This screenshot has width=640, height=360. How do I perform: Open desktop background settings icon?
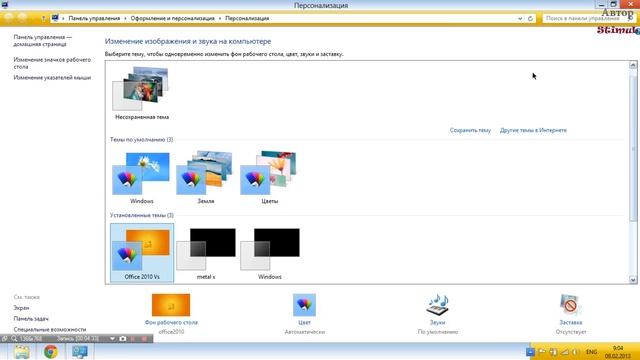[171, 305]
